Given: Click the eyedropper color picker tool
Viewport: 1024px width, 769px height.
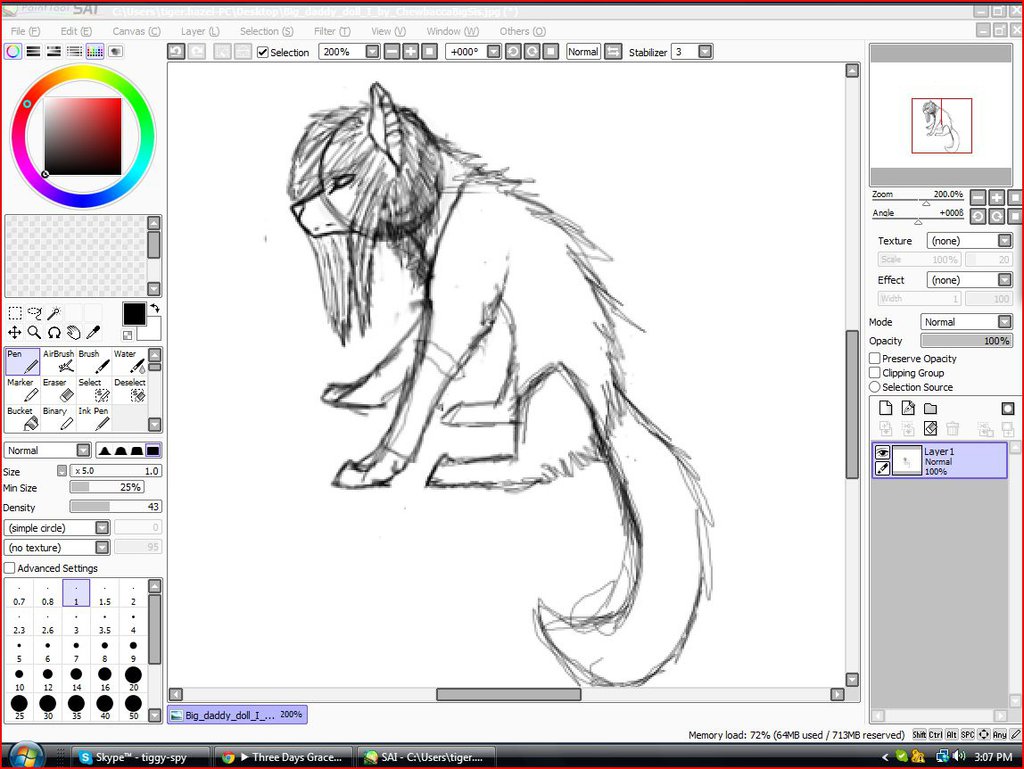Looking at the screenshot, I should click(x=95, y=332).
